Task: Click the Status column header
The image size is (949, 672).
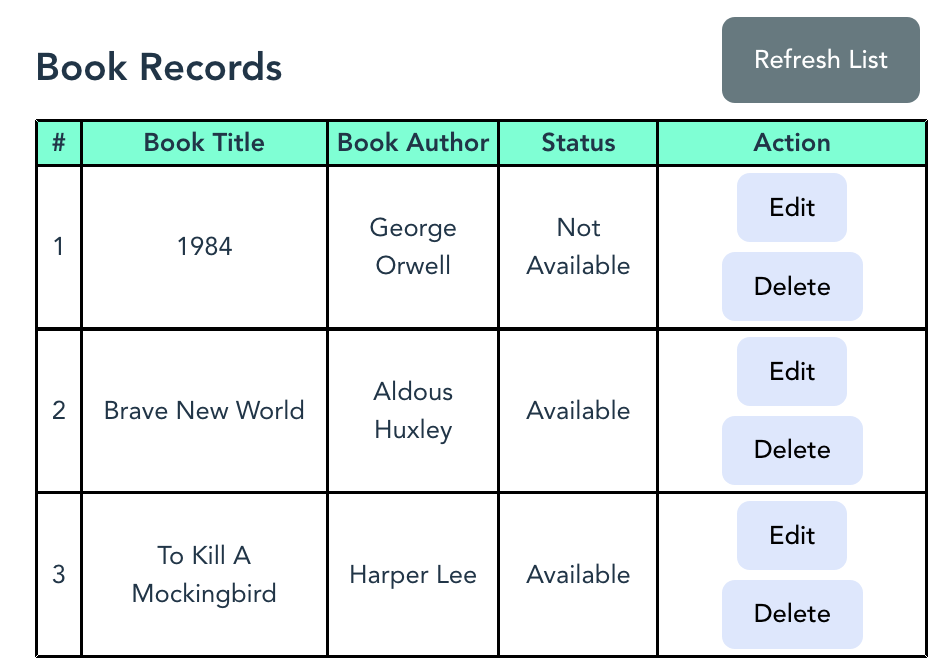Action: [x=578, y=143]
